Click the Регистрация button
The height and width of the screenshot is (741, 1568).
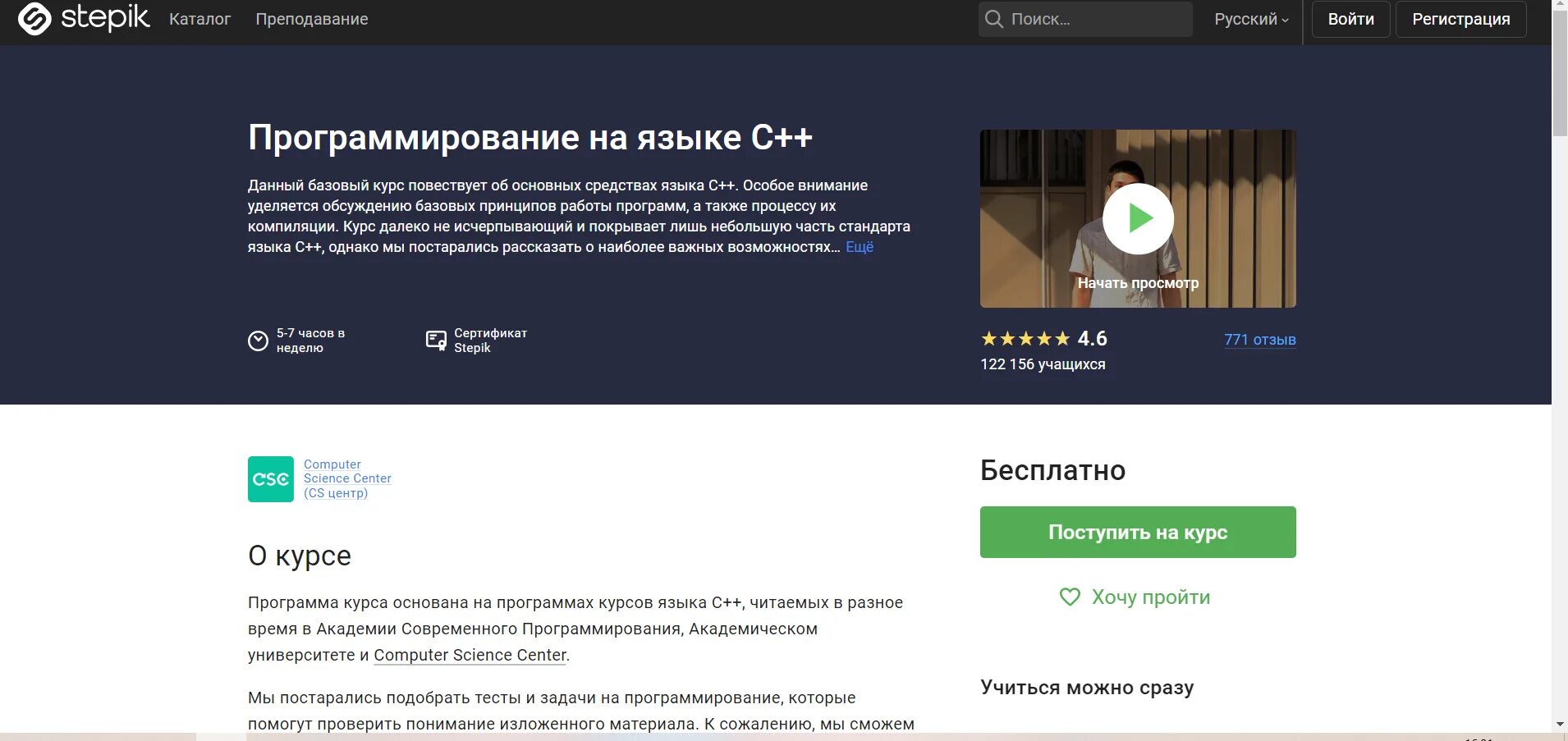[x=1461, y=19]
